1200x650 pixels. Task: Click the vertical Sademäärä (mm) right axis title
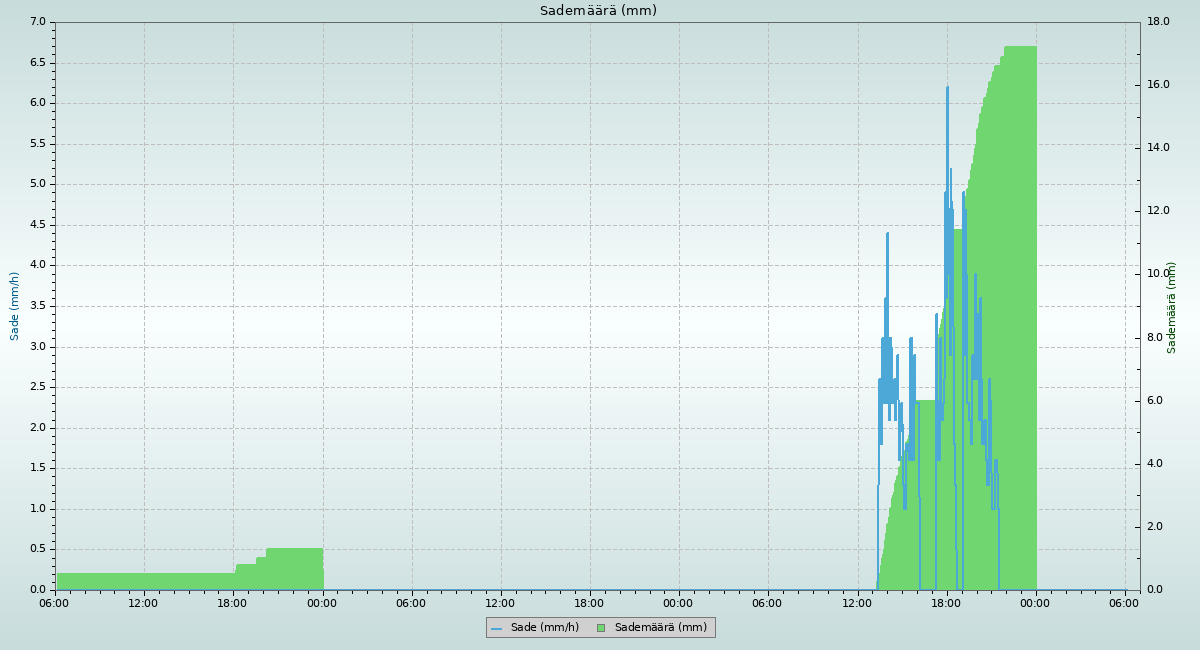click(x=1172, y=307)
